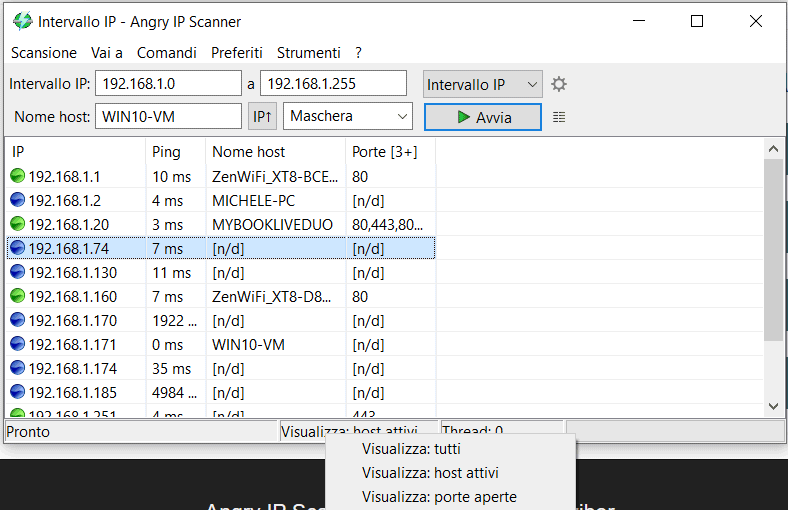Open the Preferiti menu
The width and height of the screenshot is (788, 510).
click(x=237, y=53)
